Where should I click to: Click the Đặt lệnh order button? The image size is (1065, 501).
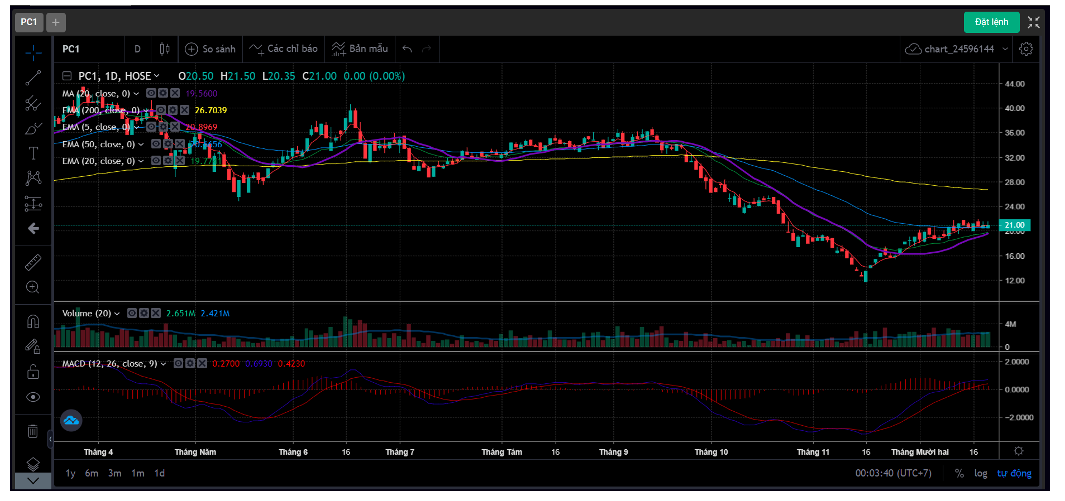991,22
